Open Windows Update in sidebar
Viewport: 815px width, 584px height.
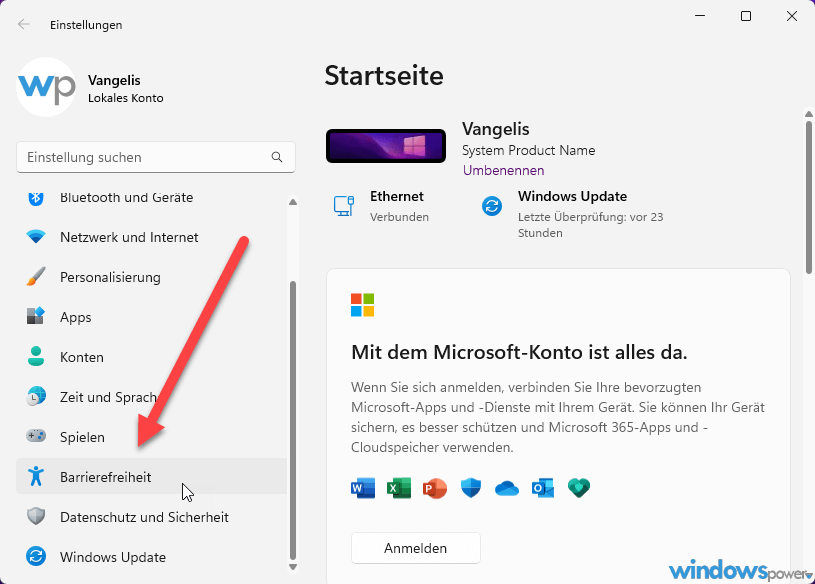(151, 557)
